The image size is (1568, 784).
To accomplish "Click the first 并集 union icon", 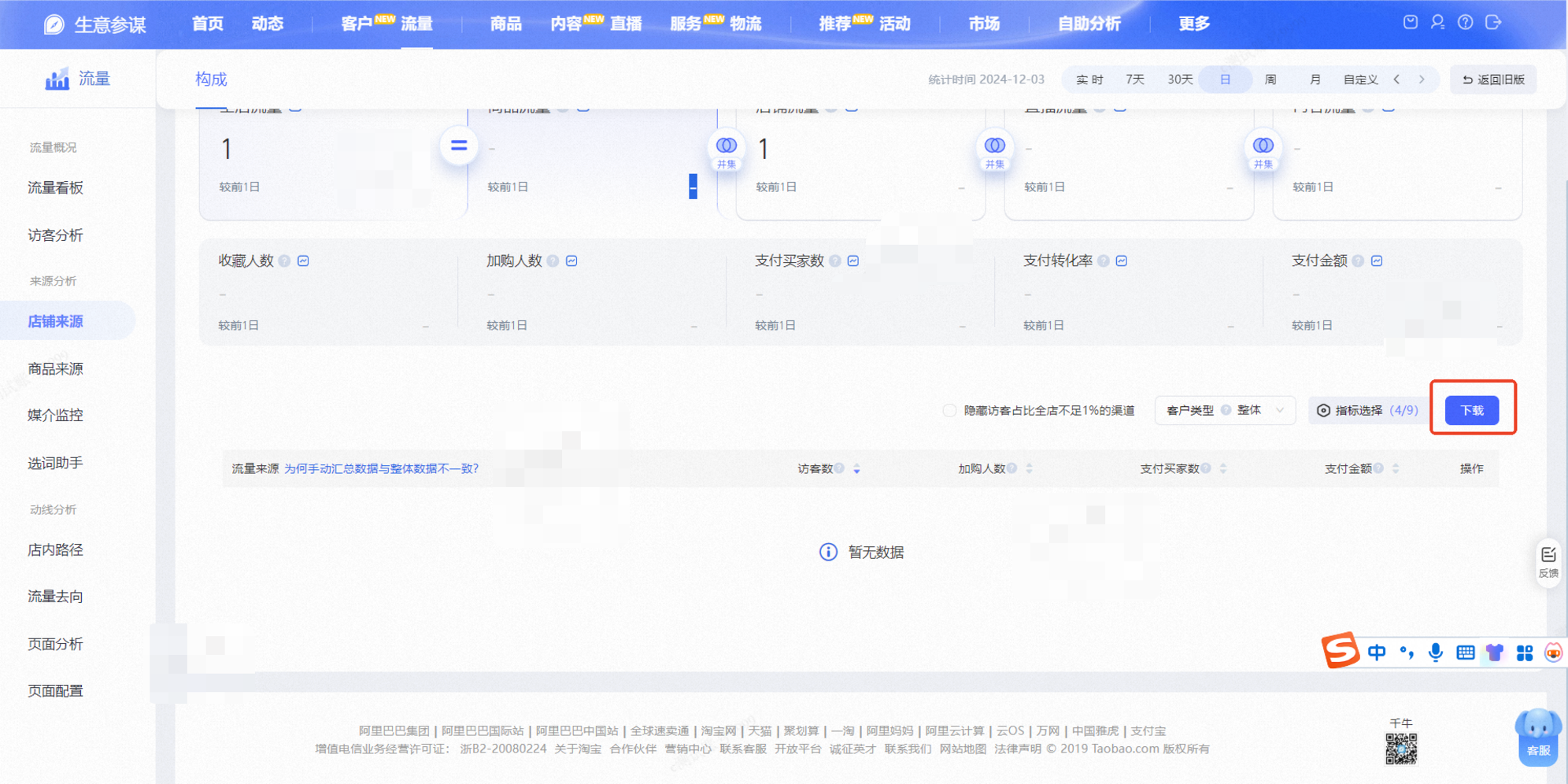I will click(x=726, y=150).
